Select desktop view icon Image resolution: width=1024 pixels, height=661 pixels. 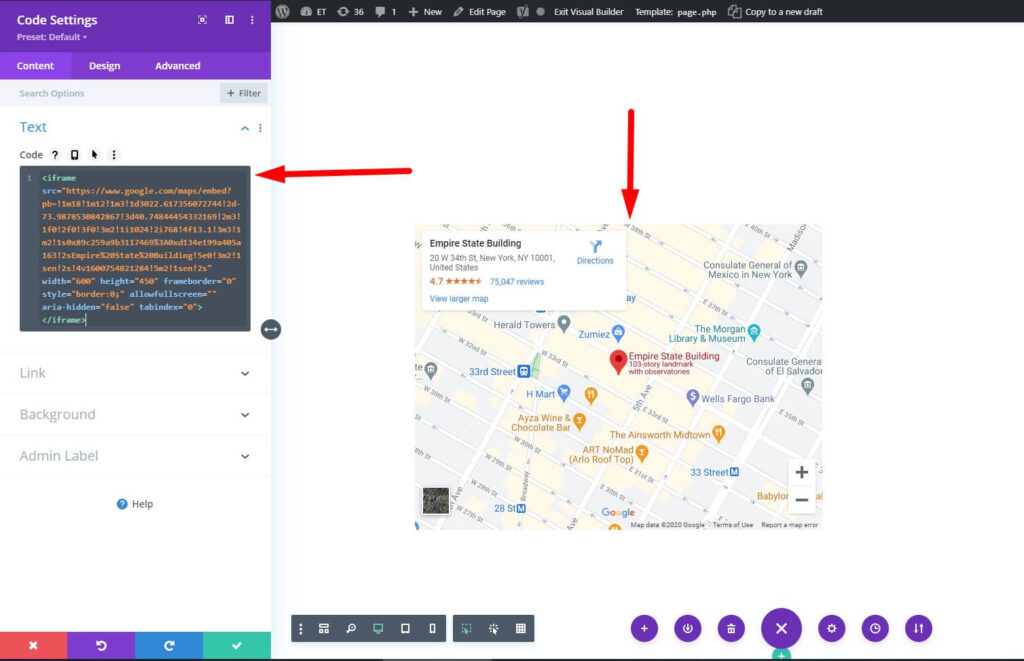click(378, 629)
